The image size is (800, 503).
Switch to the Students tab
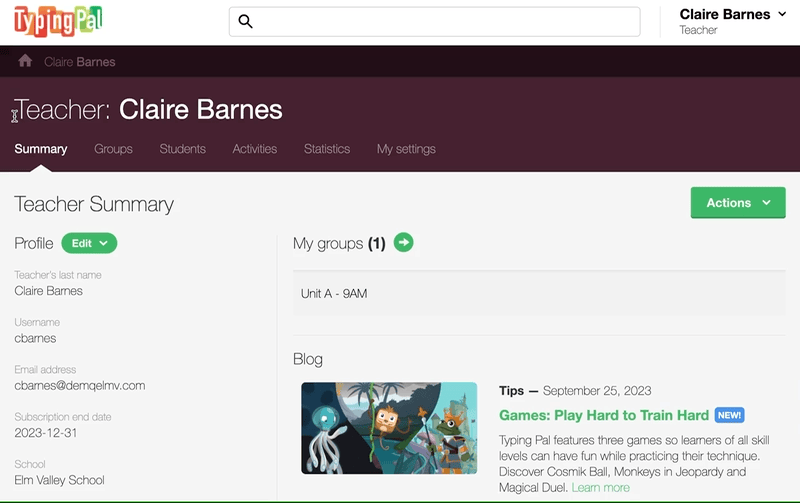(182, 149)
